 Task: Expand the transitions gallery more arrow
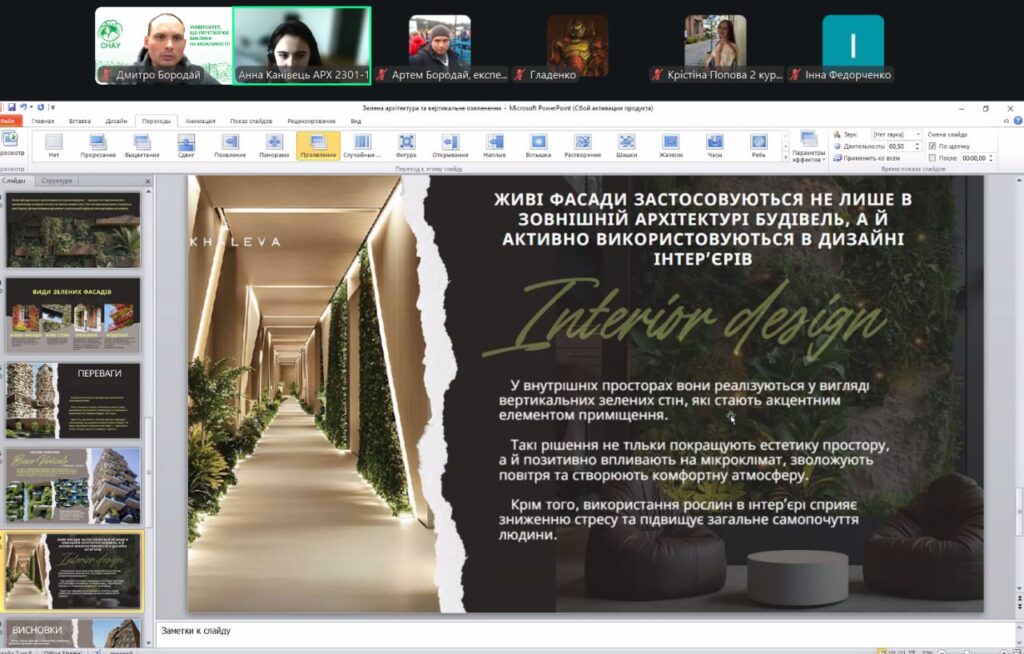[783, 158]
